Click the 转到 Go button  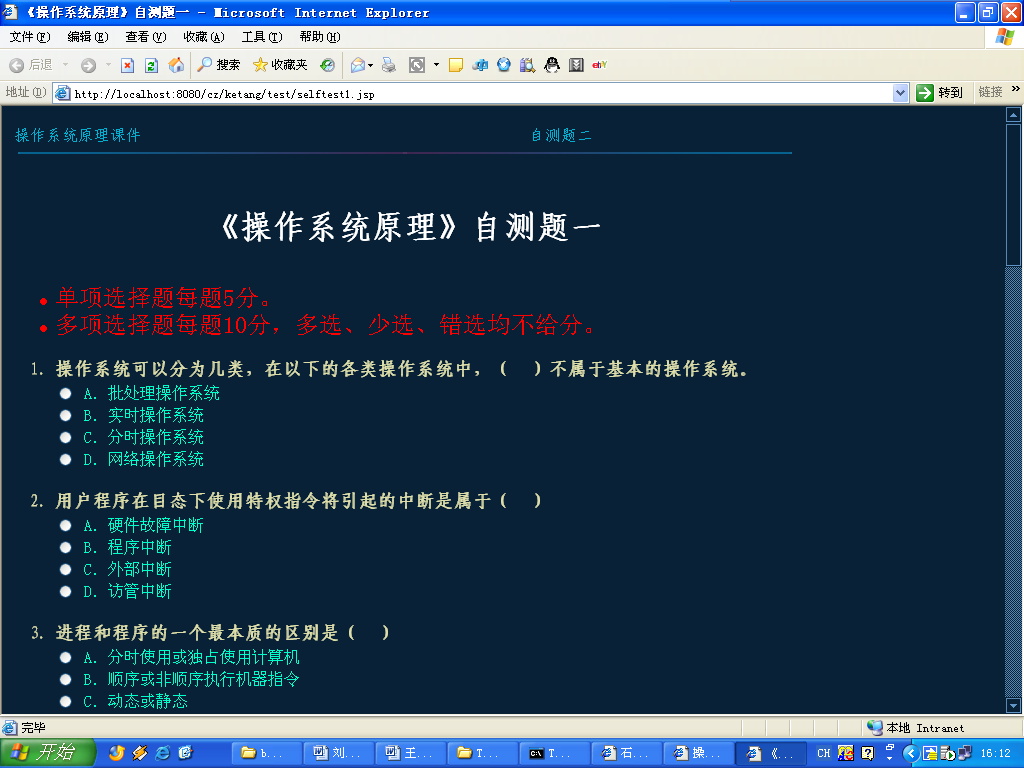point(940,93)
